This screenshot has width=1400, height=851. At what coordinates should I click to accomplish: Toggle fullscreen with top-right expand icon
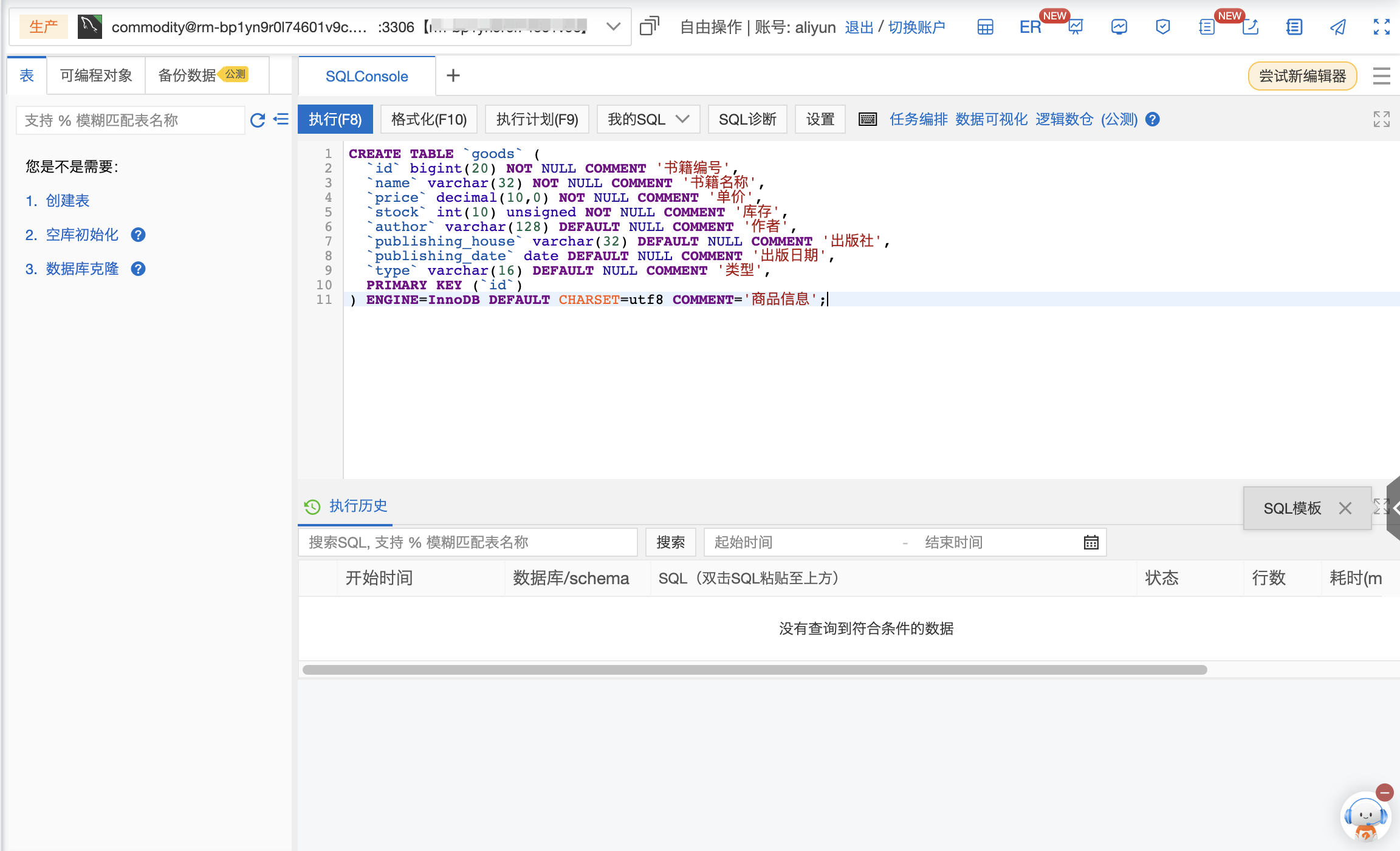tap(1381, 27)
